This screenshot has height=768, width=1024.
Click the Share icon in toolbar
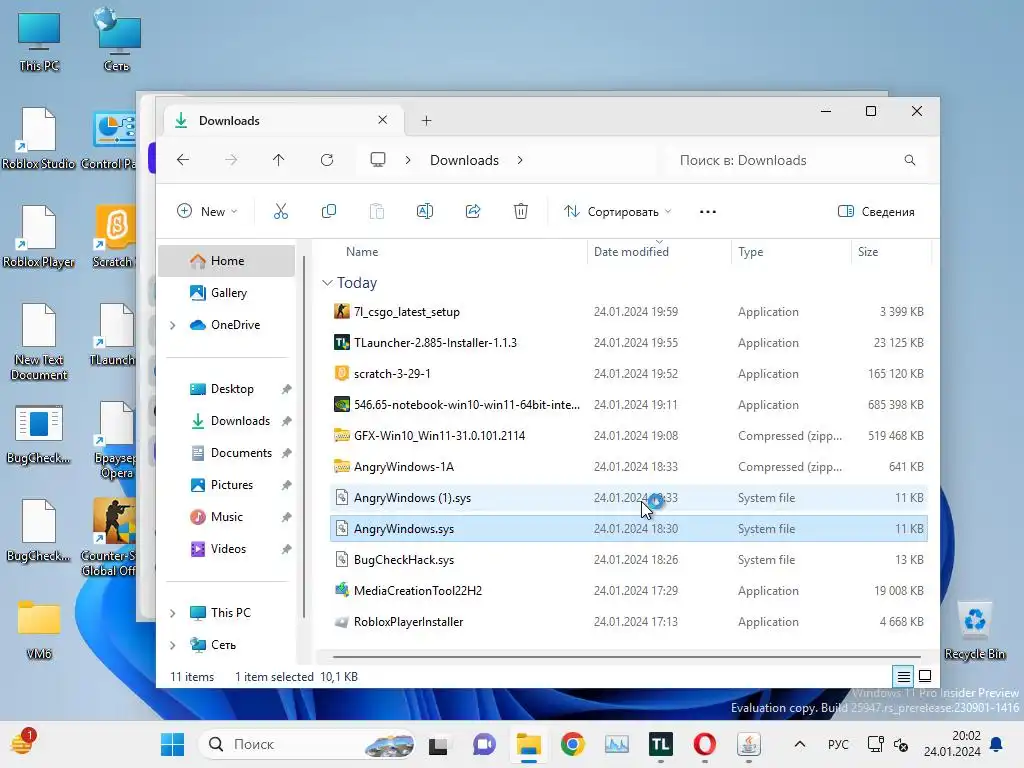pos(473,212)
